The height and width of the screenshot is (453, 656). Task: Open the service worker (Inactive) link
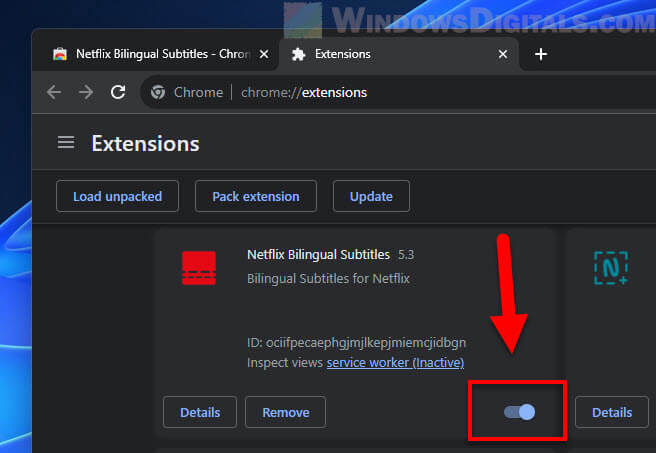coord(395,362)
